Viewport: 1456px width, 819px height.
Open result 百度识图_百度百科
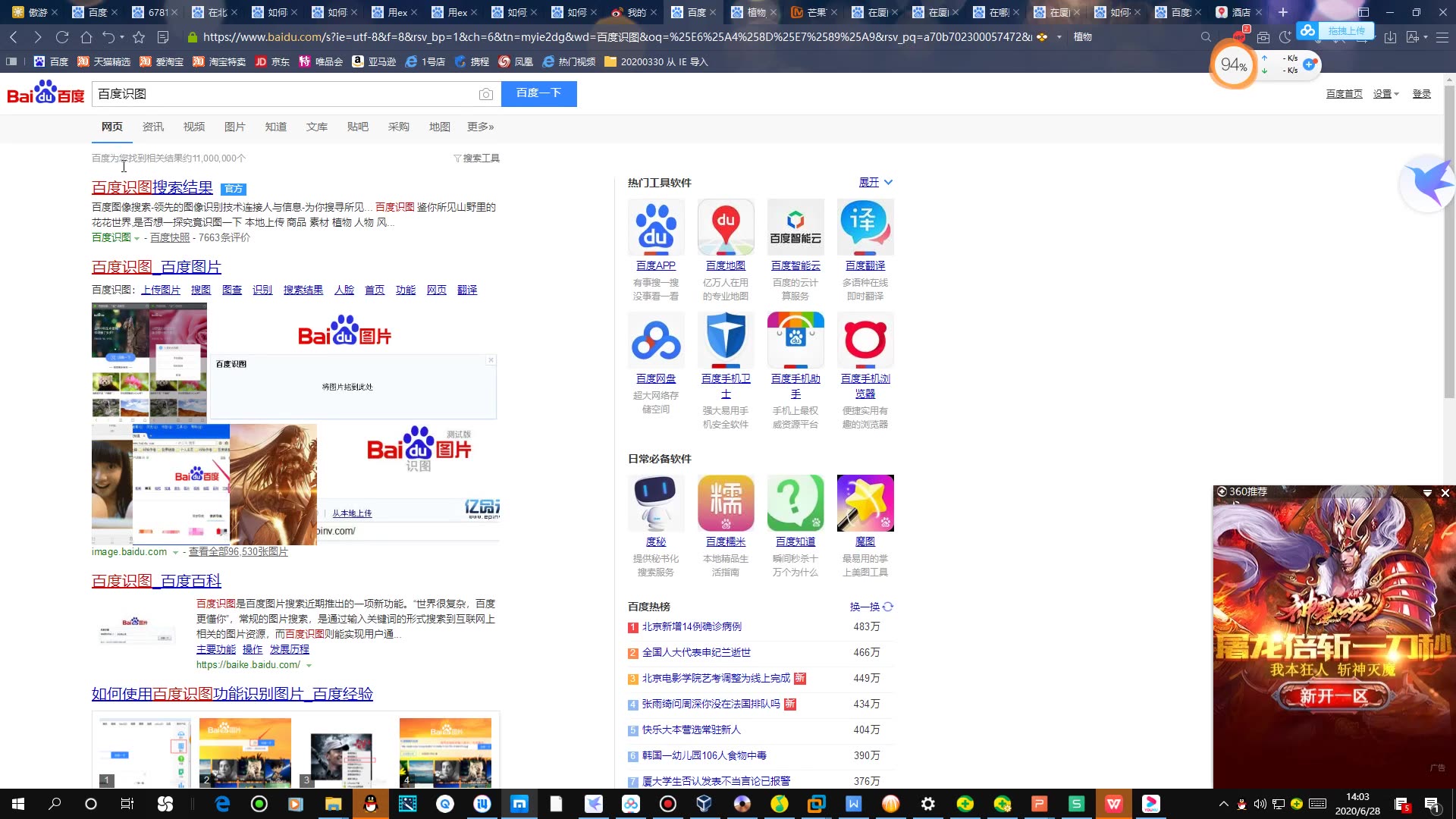tap(156, 581)
